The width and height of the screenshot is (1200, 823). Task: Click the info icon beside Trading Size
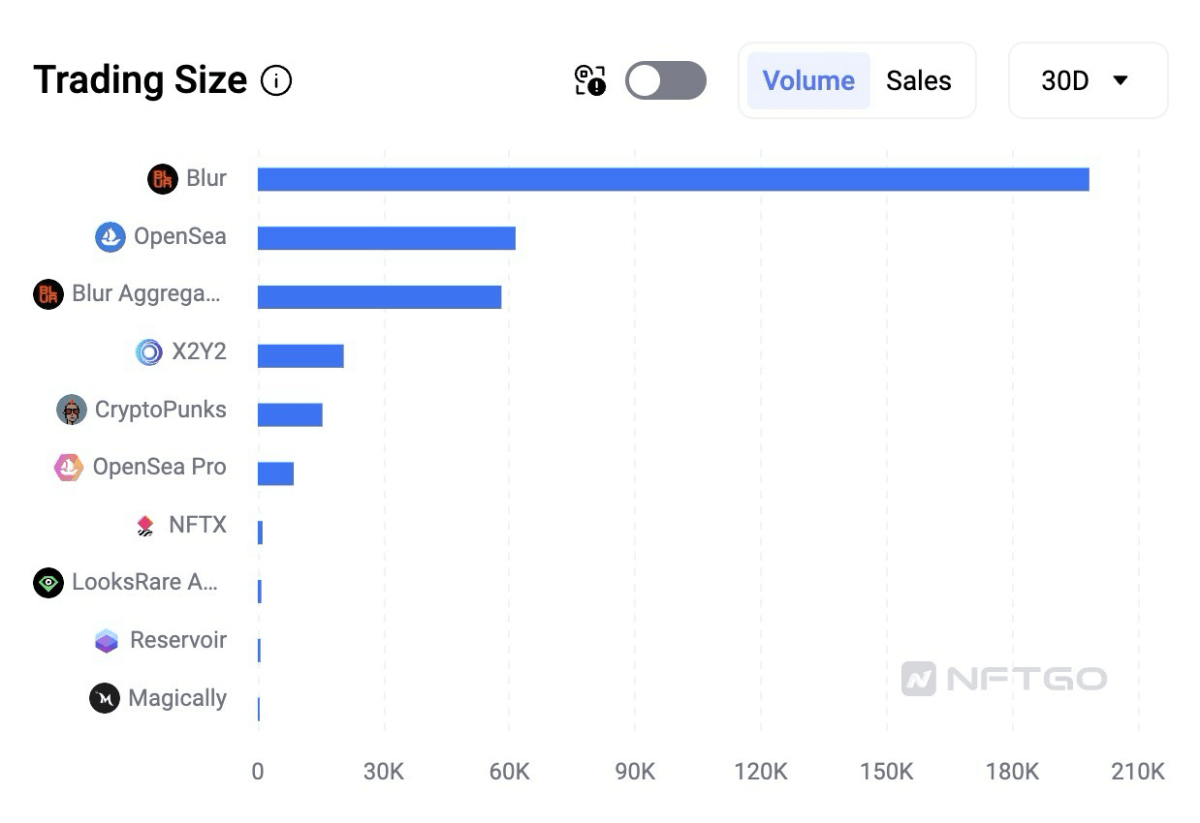pos(276,80)
